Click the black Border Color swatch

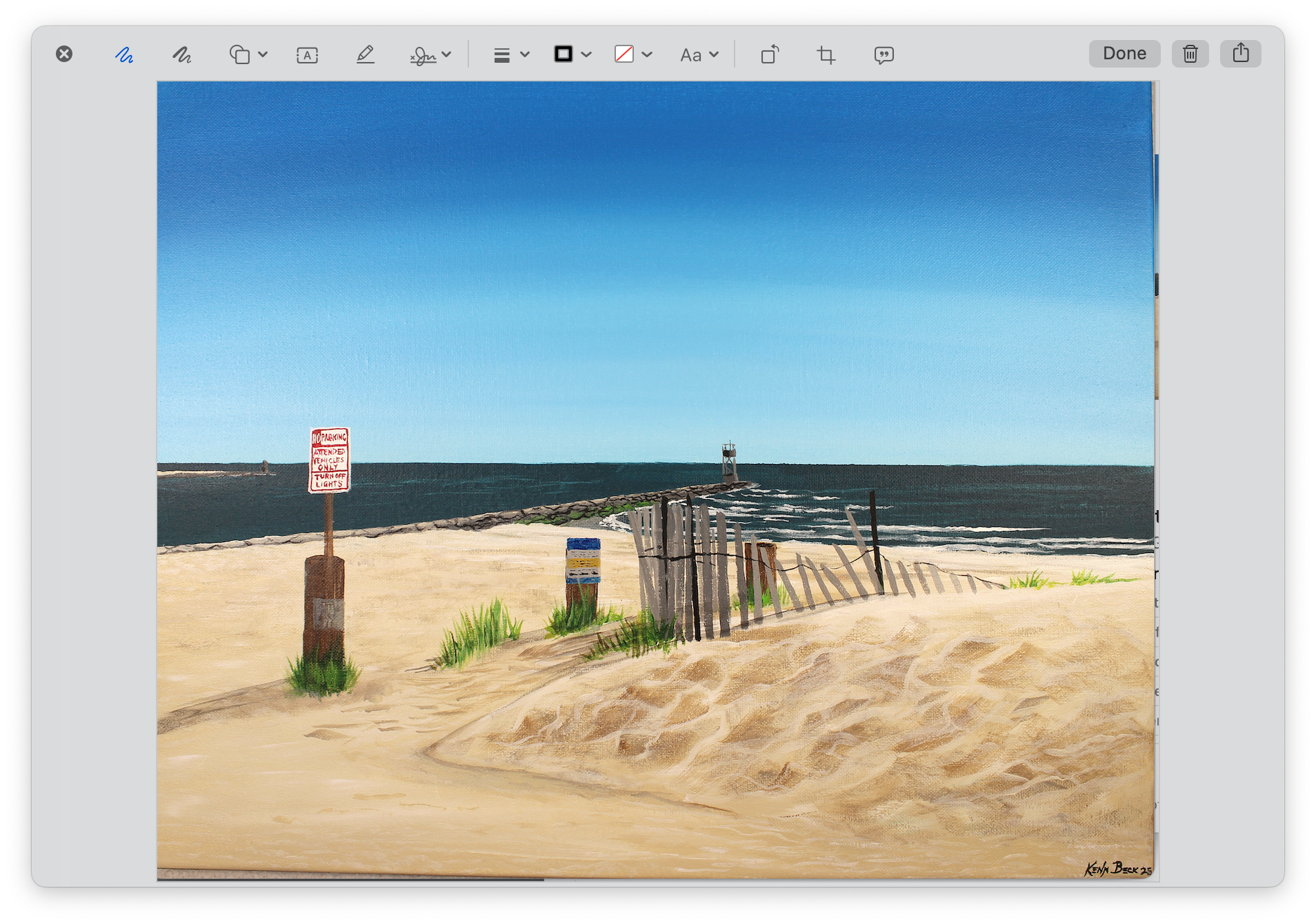564,54
